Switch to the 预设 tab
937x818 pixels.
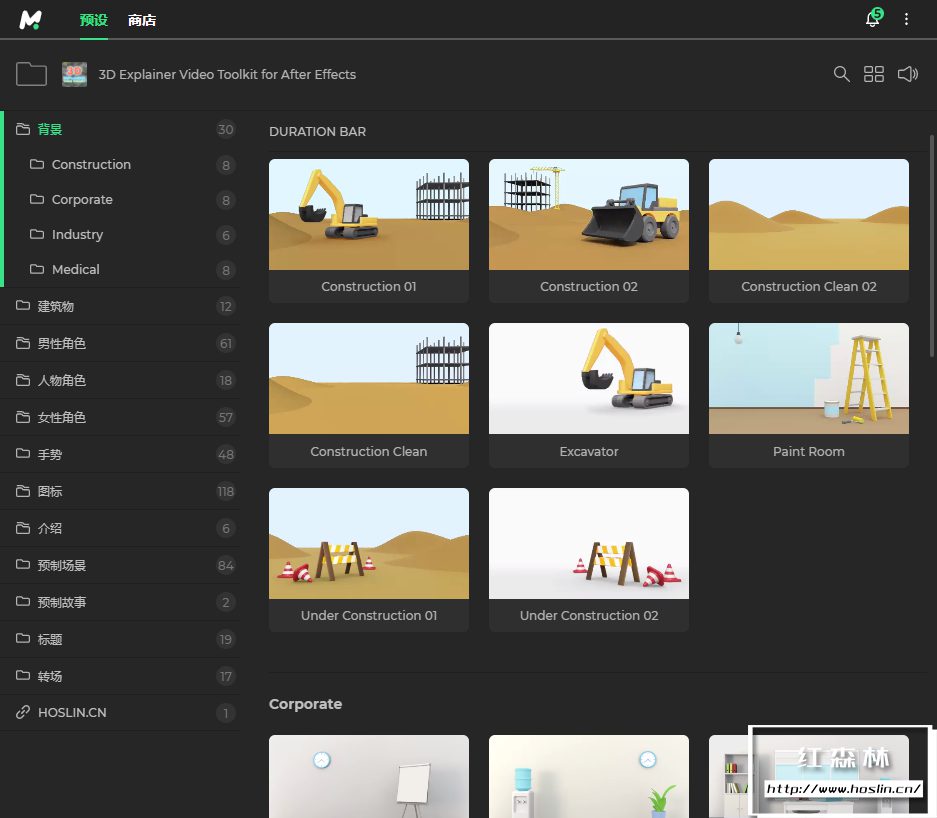[93, 20]
